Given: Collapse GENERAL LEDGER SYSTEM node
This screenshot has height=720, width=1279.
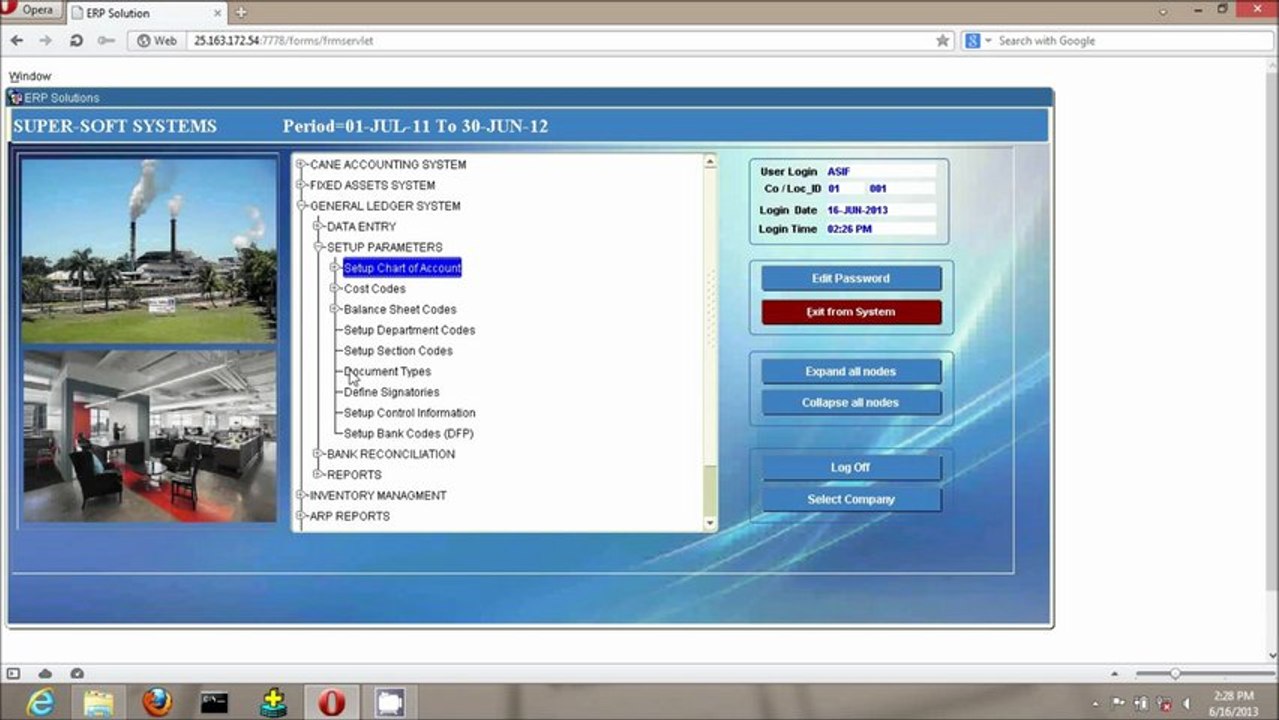Looking at the screenshot, I should pos(301,206).
